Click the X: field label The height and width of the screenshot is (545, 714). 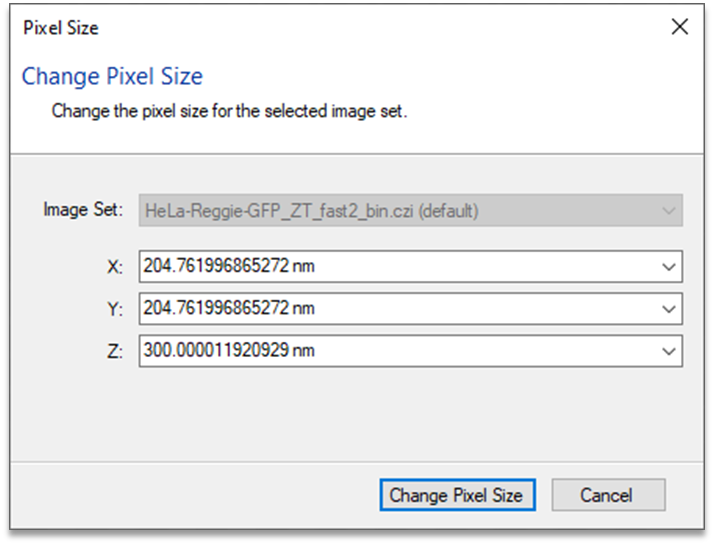pyautogui.click(x=115, y=267)
